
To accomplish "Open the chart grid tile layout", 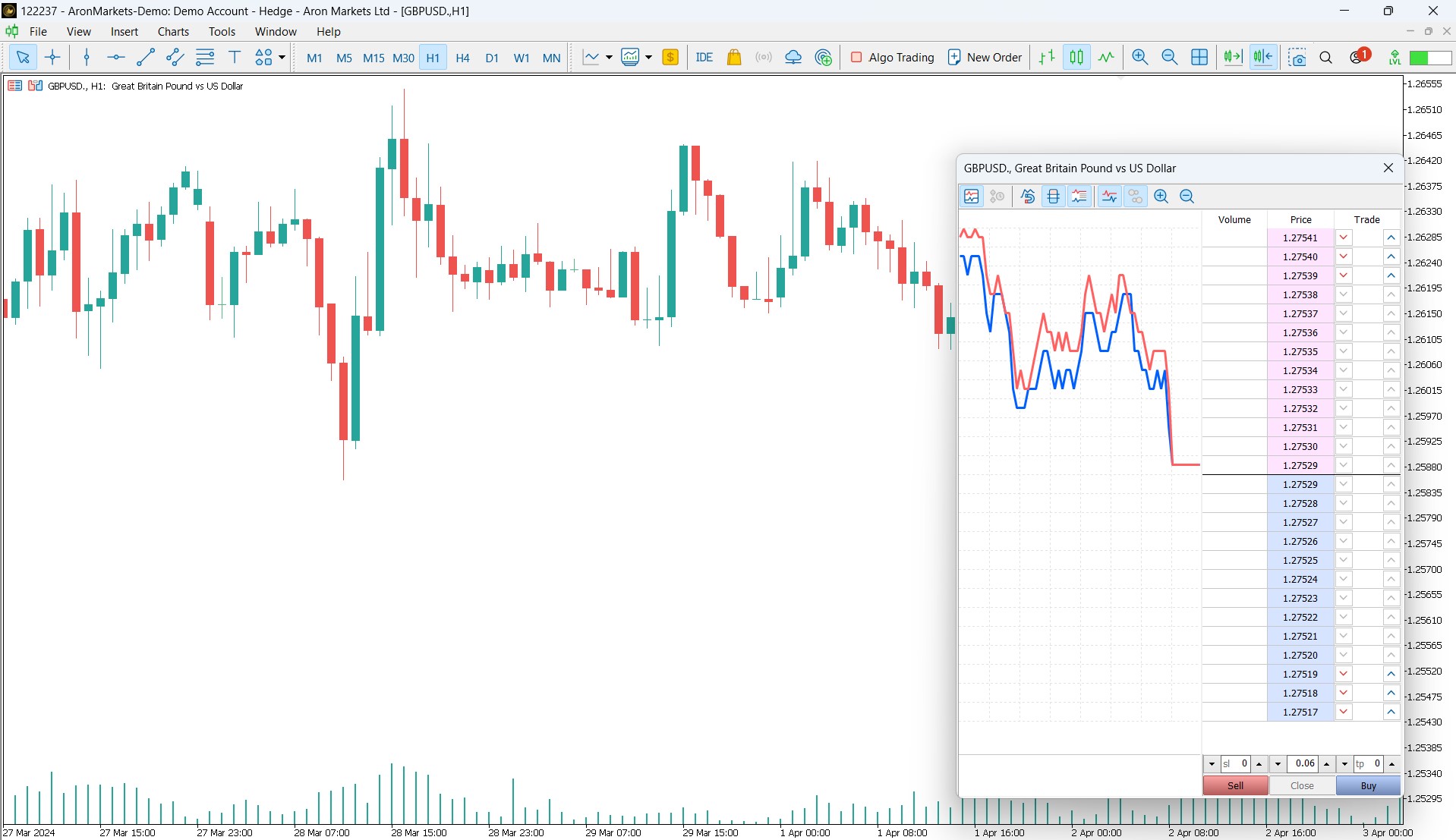I will point(1199,58).
